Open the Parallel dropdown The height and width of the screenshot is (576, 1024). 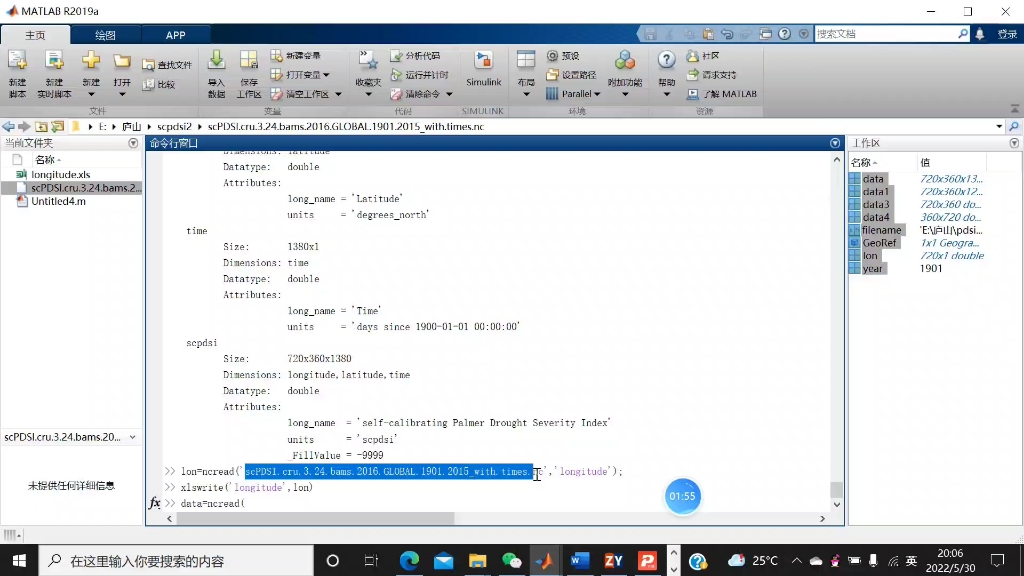[573, 94]
